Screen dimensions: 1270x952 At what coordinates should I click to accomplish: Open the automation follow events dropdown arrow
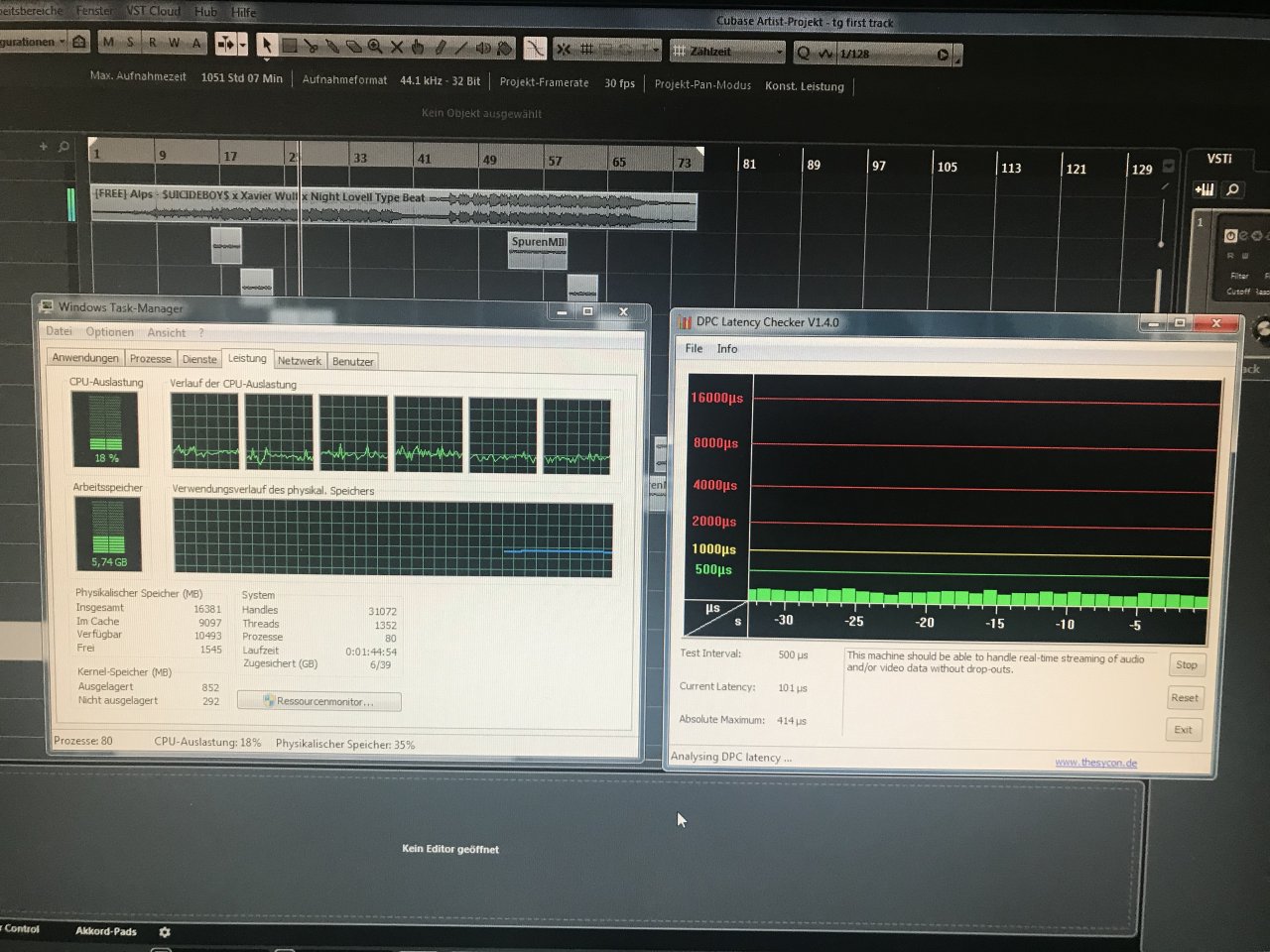(242, 45)
